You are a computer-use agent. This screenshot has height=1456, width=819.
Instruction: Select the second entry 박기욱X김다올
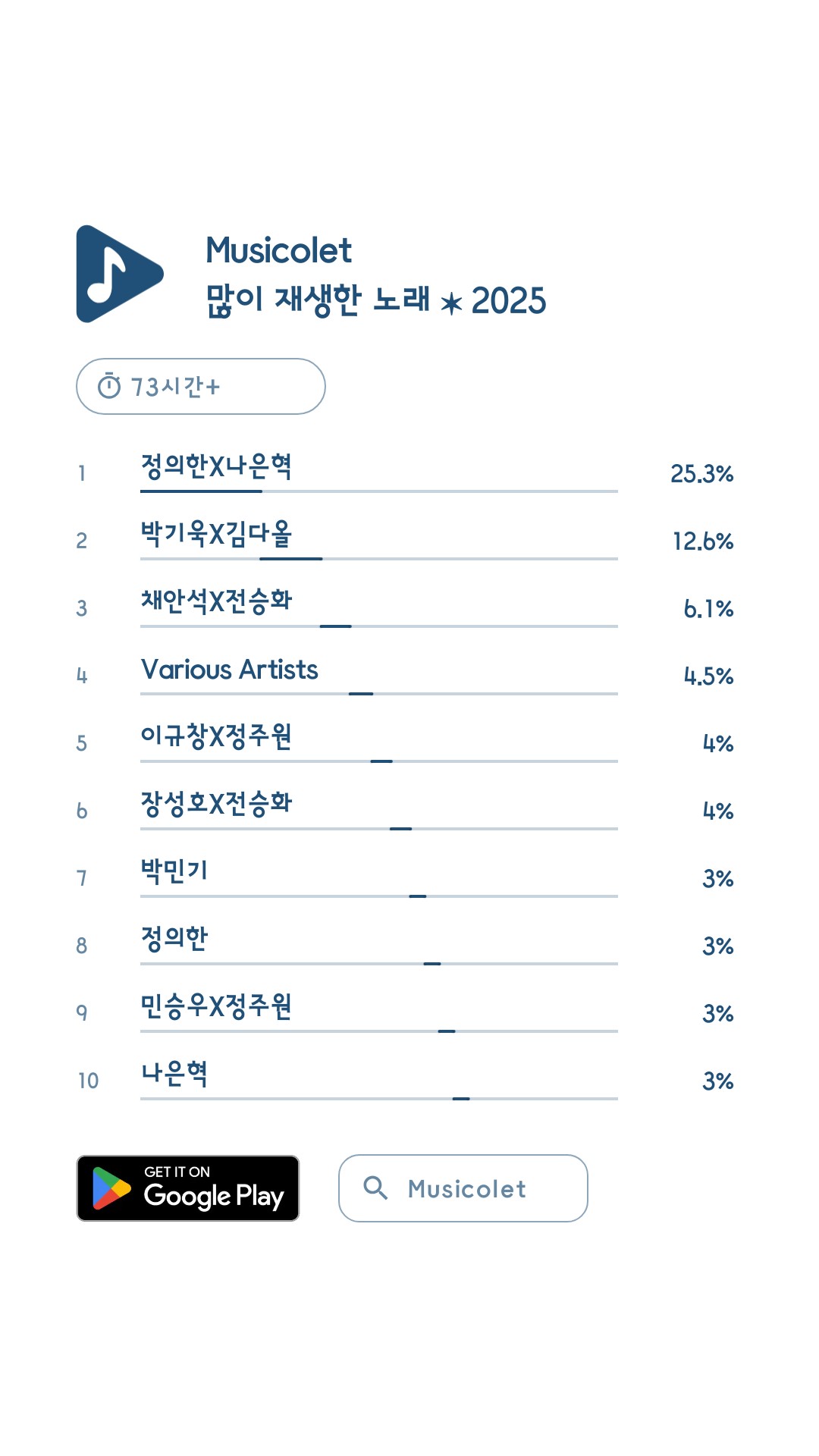tap(216, 534)
